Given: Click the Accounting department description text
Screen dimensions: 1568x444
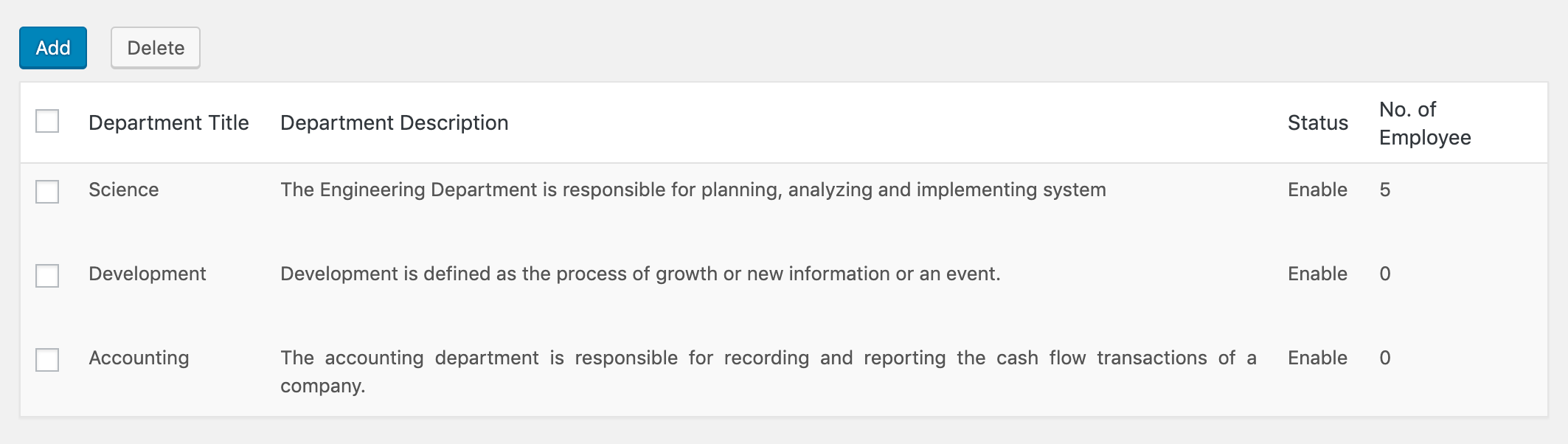Looking at the screenshot, I should pyautogui.click(x=767, y=358).
